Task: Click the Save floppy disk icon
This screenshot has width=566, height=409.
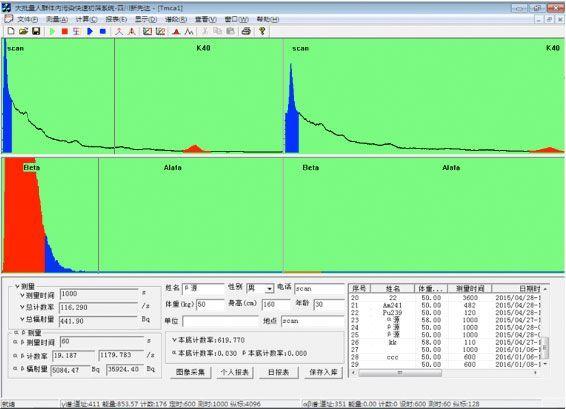Action: (36, 31)
